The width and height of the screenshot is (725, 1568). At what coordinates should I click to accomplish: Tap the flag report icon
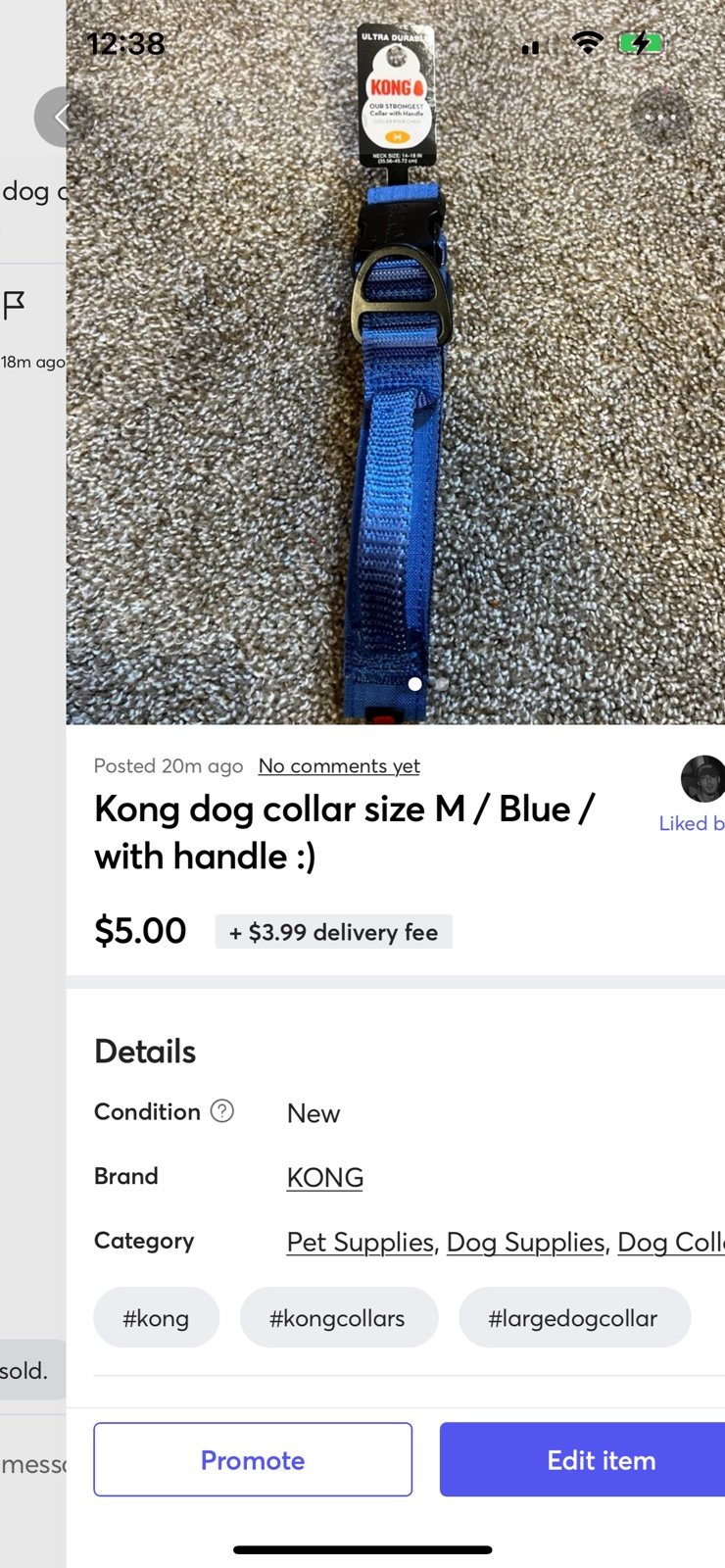click(x=14, y=306)
